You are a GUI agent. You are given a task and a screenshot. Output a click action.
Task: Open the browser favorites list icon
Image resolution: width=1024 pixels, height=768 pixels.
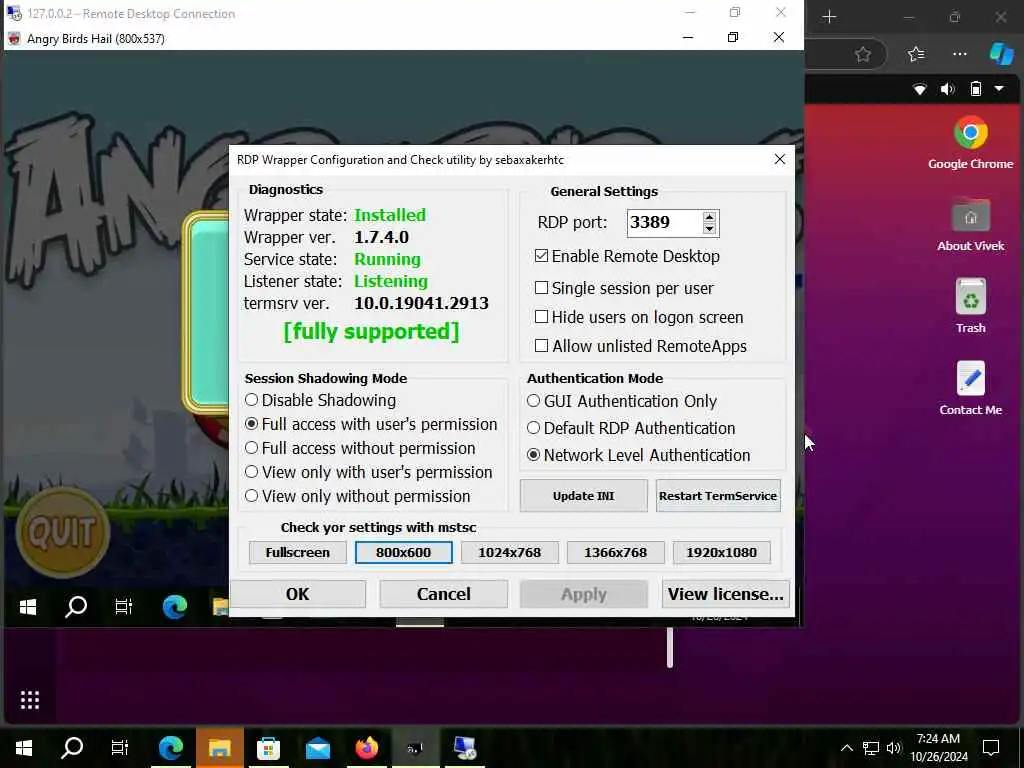click(x=916, y=54)
